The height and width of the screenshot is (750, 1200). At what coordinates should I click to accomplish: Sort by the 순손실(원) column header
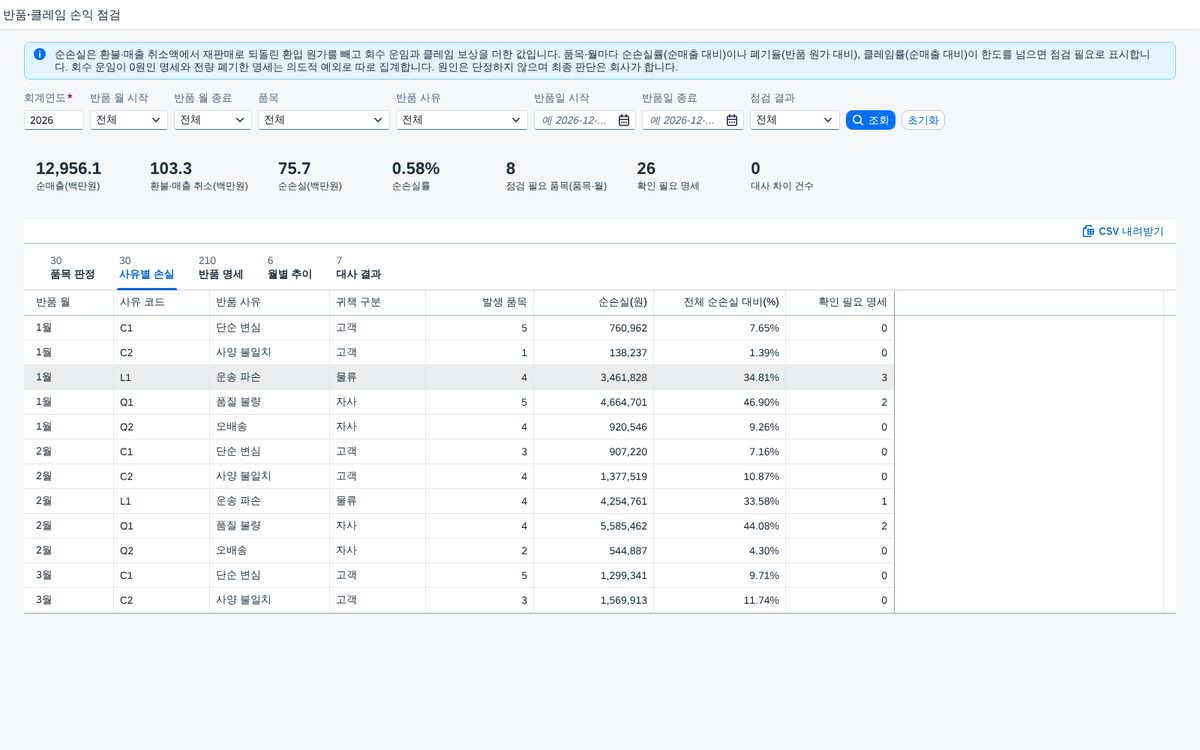pos(593,302)
